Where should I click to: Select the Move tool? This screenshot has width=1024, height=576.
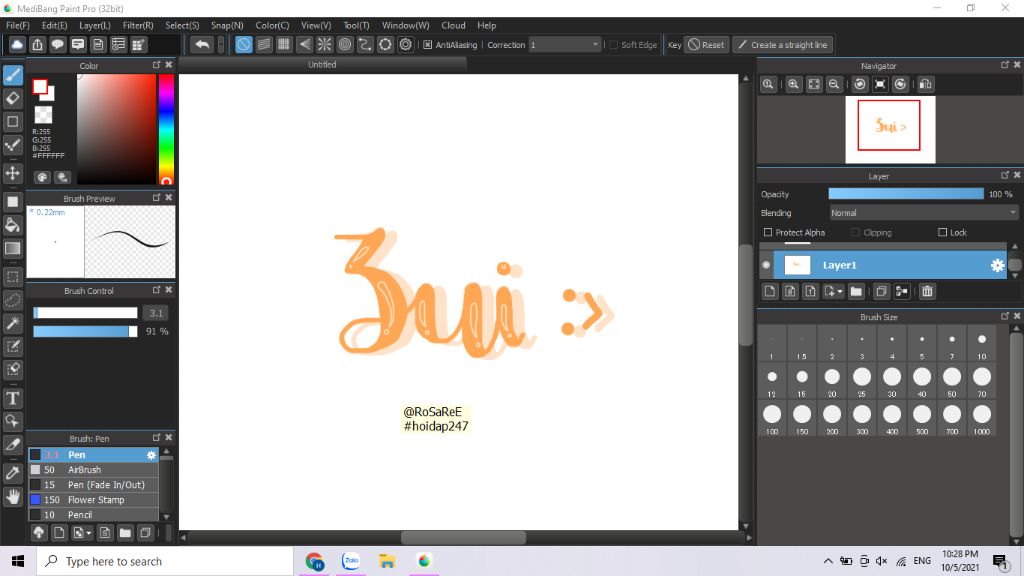[x=13, y=173]
